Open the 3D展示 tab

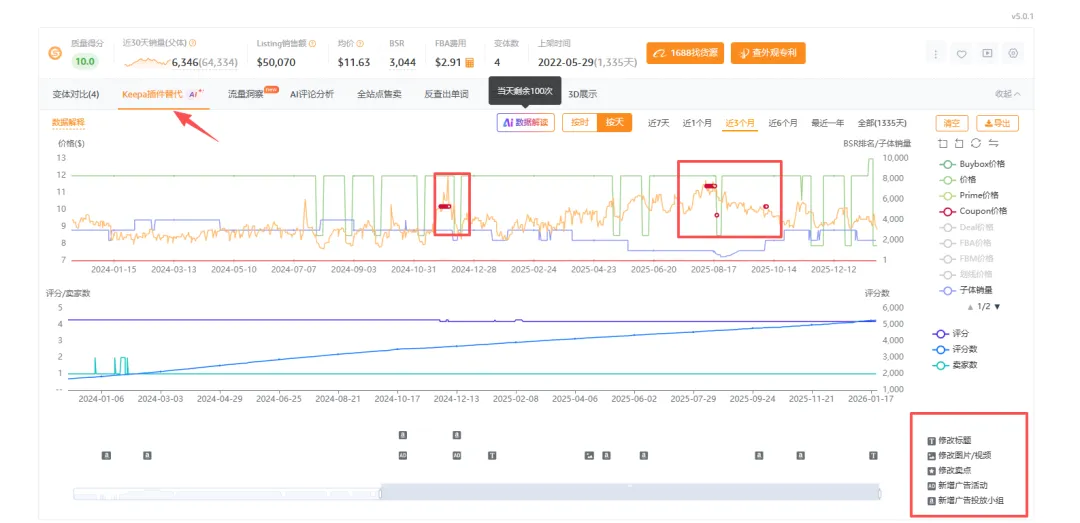coord(582,94)
